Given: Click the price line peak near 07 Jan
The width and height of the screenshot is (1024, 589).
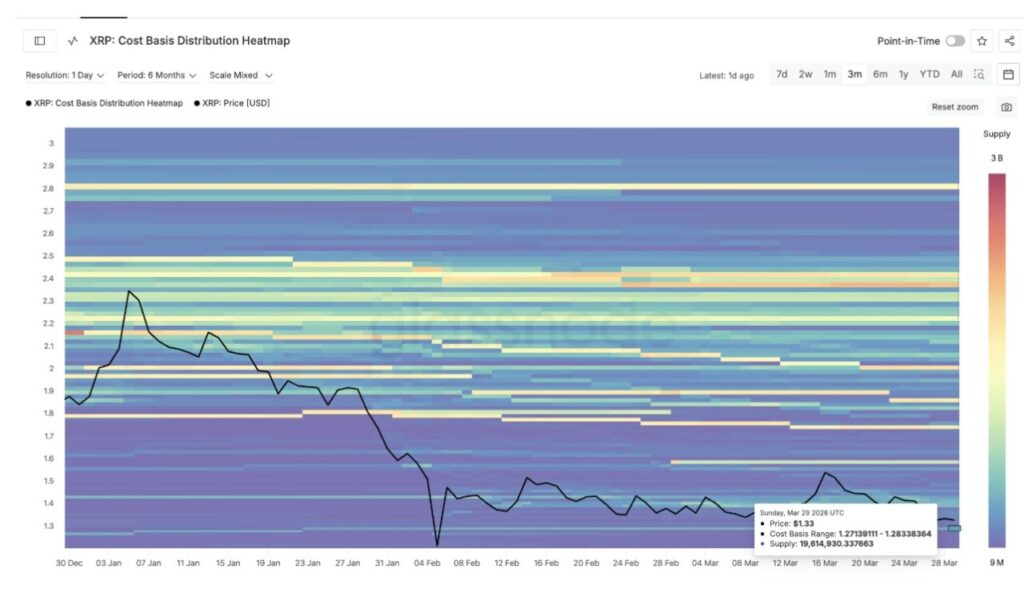Looking at the screenshot, I should (129, 291).
